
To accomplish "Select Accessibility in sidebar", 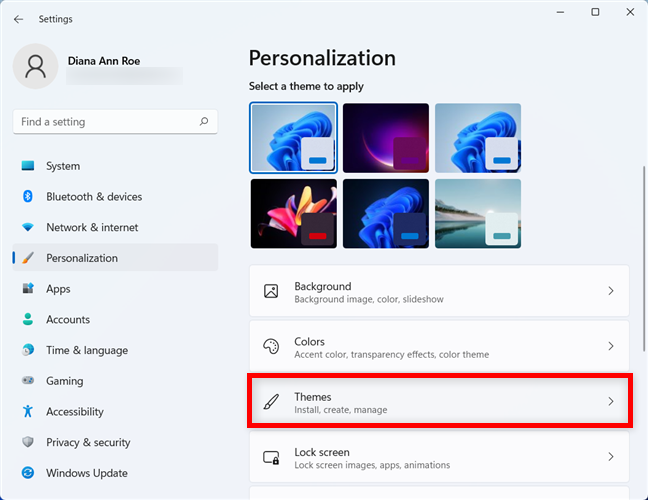I will tap(115, 411).
